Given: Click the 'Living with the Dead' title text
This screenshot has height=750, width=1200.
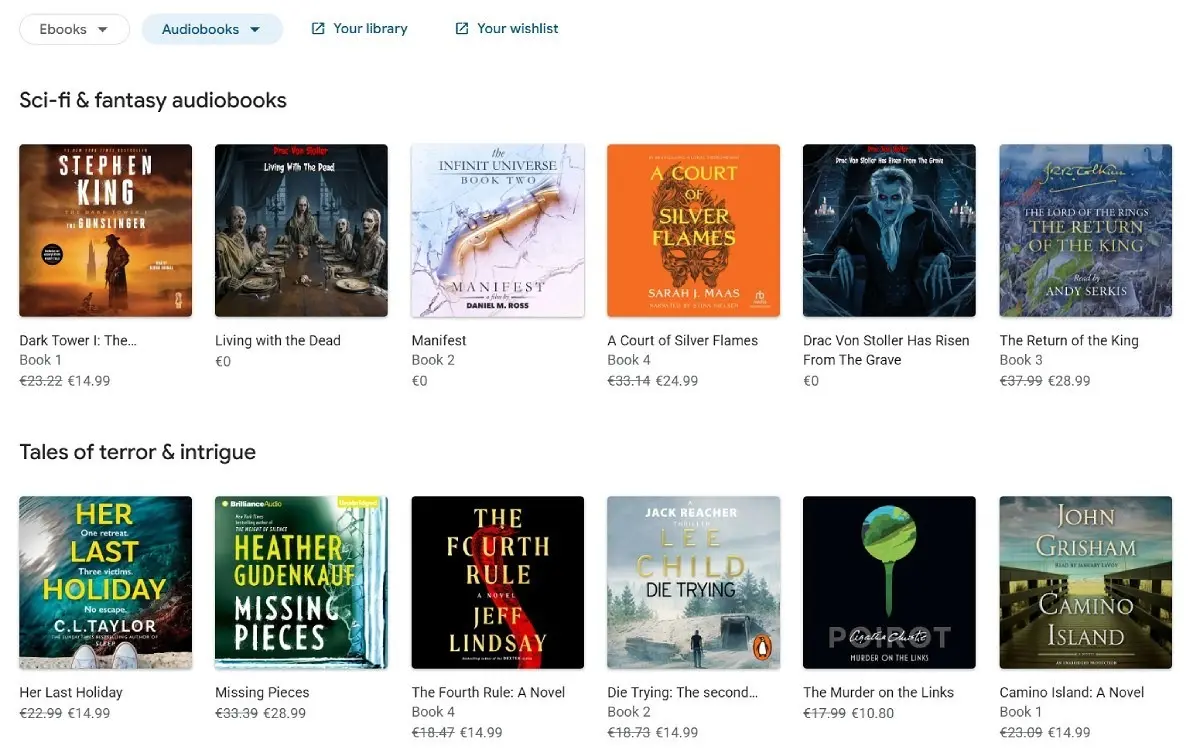Looking at the screenshot, I should click(x=278, y=341).
